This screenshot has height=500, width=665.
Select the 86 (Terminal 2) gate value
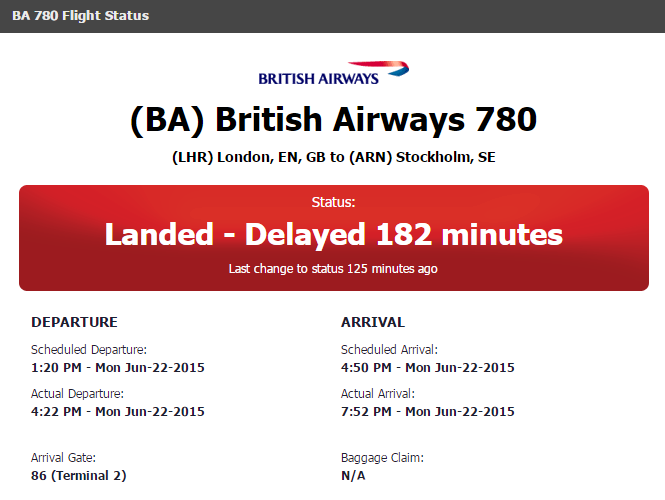(x=79, y=475)
